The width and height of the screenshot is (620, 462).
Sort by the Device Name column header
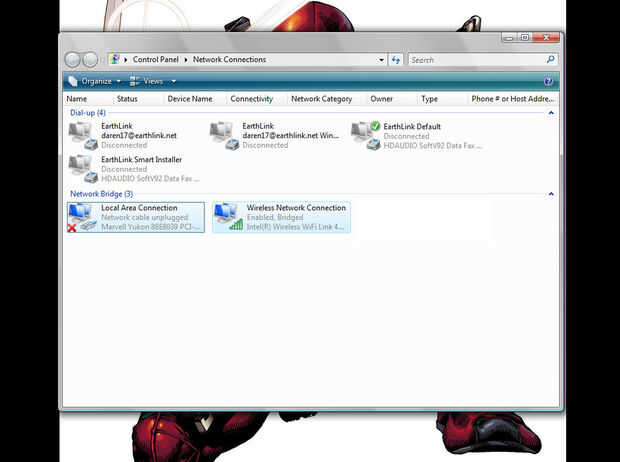coord(190,99)
